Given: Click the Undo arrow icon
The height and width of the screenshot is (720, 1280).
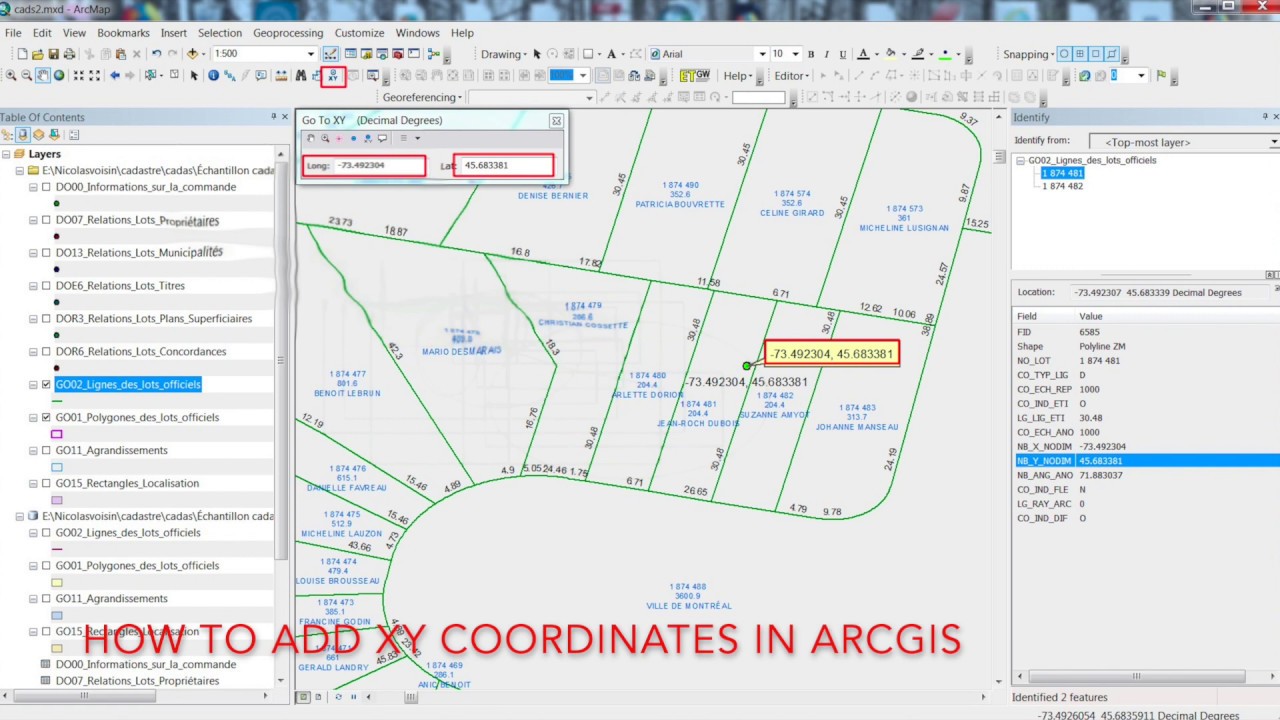Looking at the screenshot, I should click(x=156, y=54).
